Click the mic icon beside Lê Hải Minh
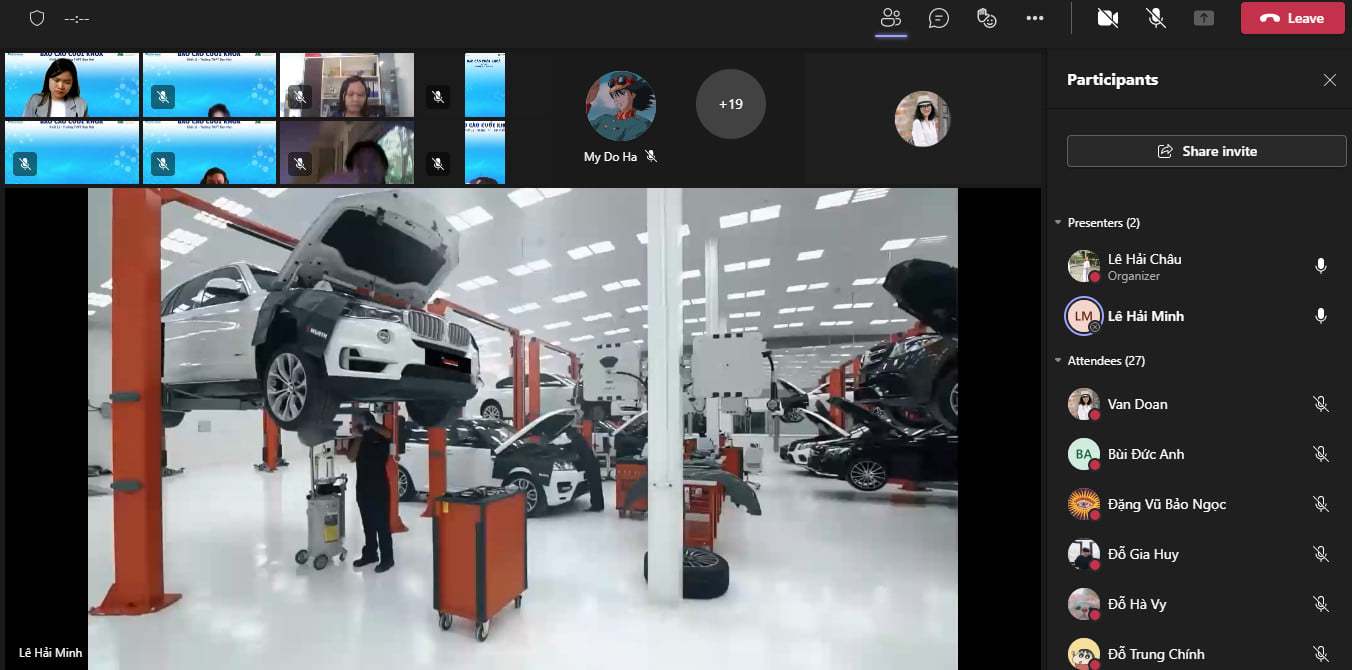1352x670 pixels. (1320, 316)
